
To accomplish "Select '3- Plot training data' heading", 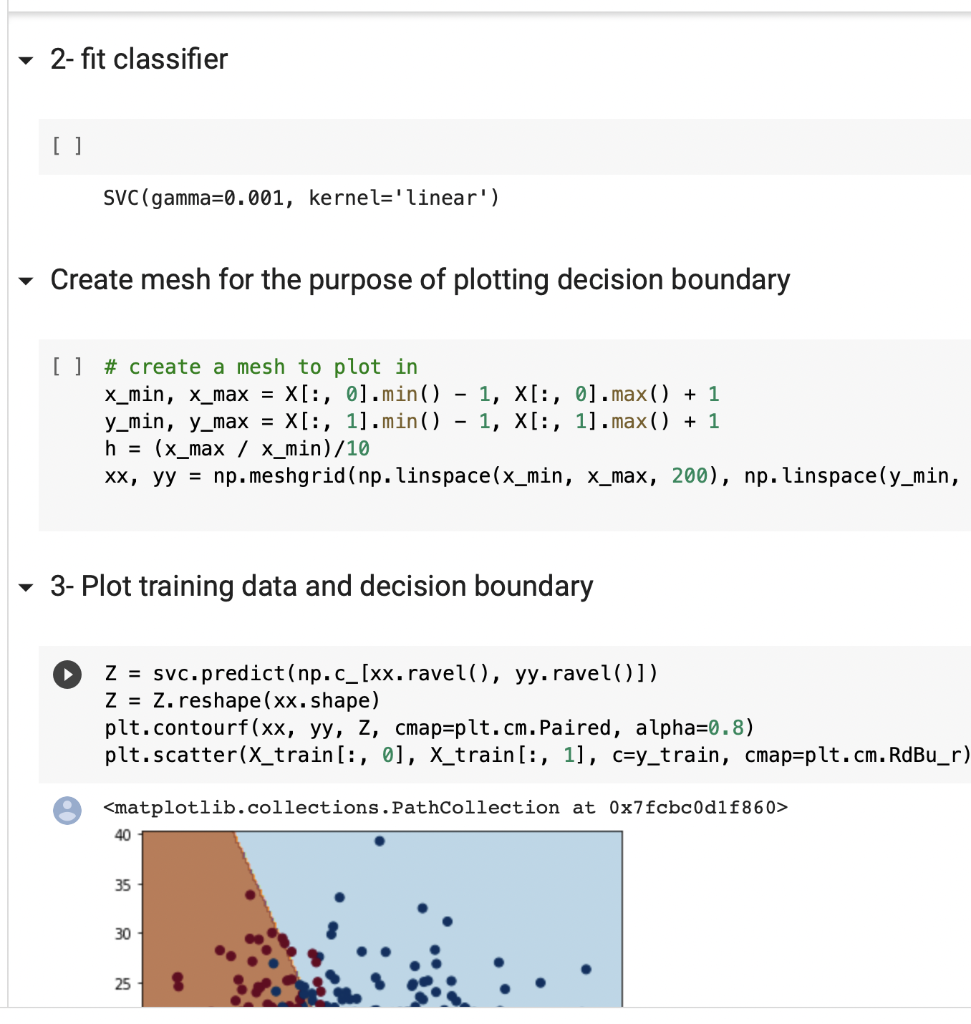I will (x=322, y=586).
